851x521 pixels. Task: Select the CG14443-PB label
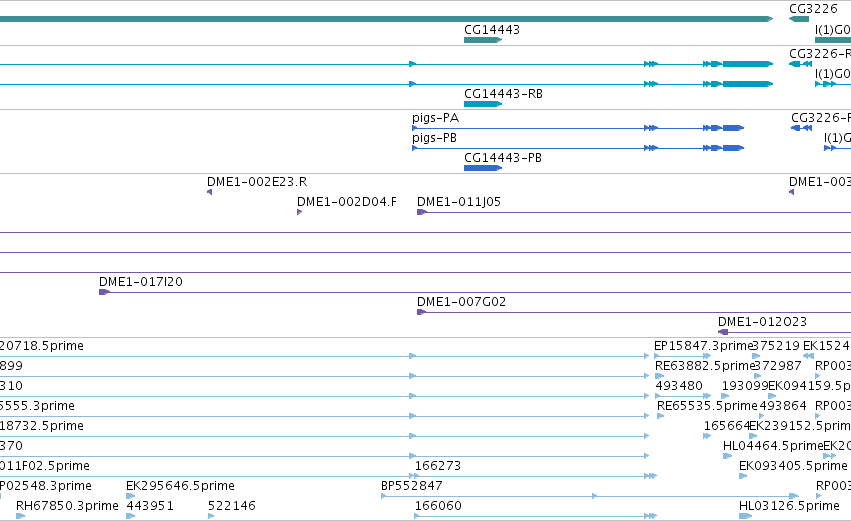tap(503, 158)
